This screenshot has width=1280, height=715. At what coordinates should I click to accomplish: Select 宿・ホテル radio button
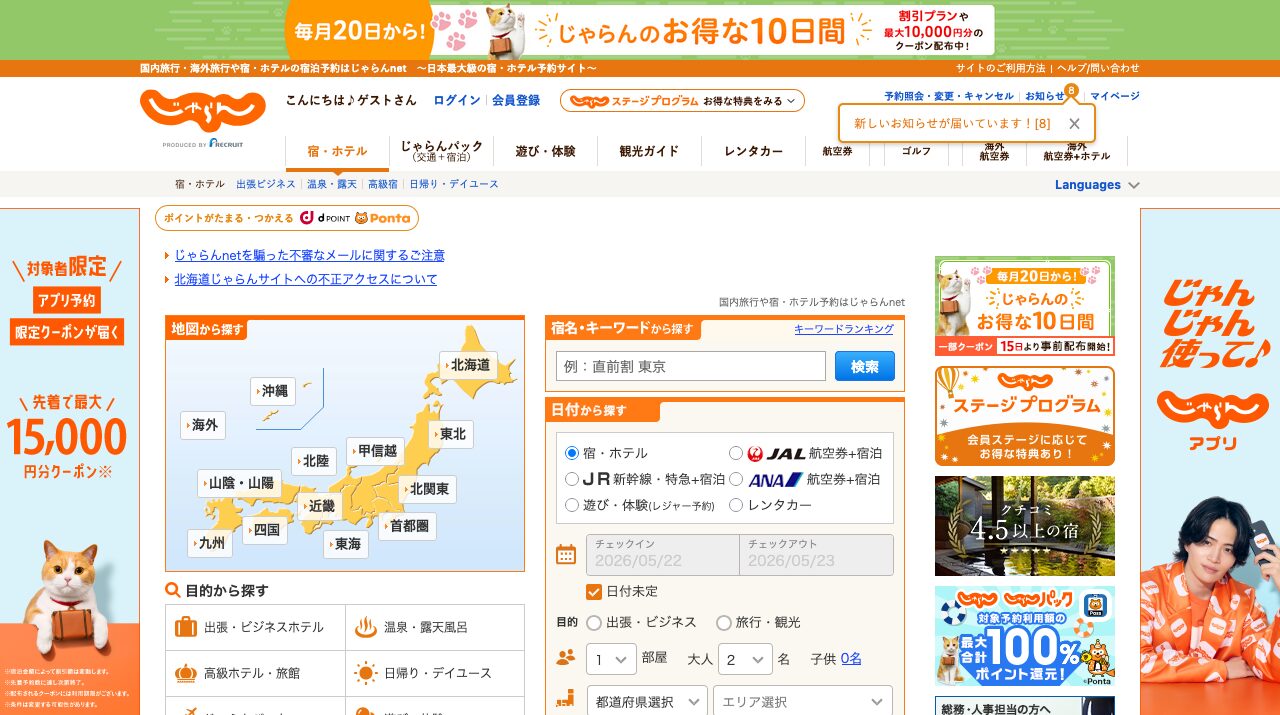[572, 453]
